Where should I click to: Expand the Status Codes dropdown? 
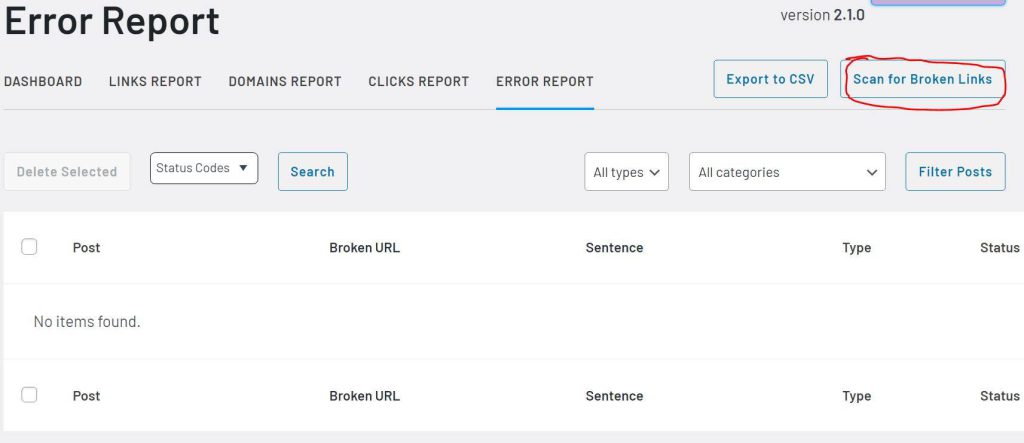pos(204,168)
